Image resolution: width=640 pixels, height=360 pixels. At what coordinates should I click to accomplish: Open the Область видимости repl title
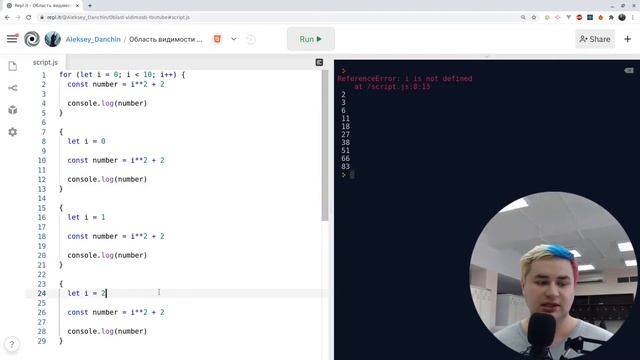[166, 39]
